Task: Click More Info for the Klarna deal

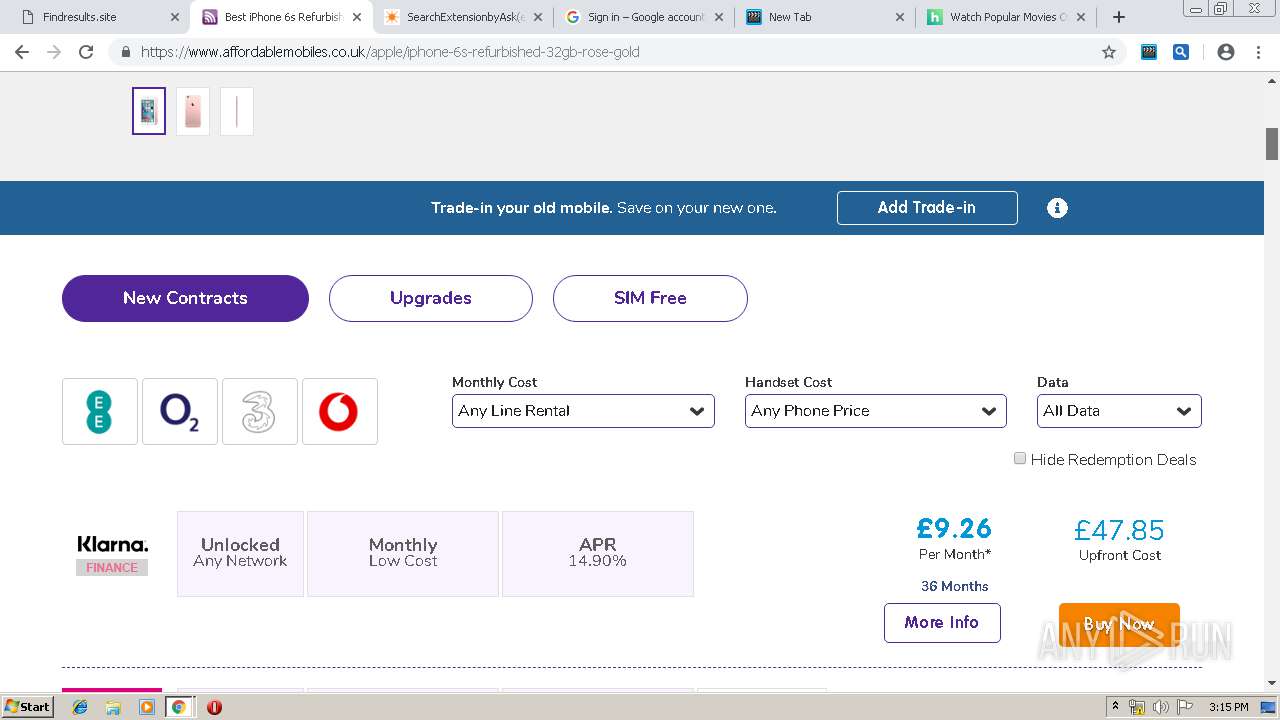Action: 942,623
